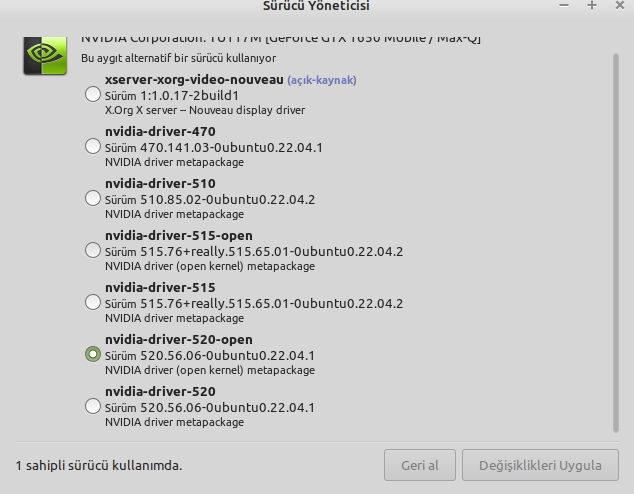Click the nvidia-driver-520-open bold title
The width and height of the screenshot is (634, 494).
[x=179, y=340]
